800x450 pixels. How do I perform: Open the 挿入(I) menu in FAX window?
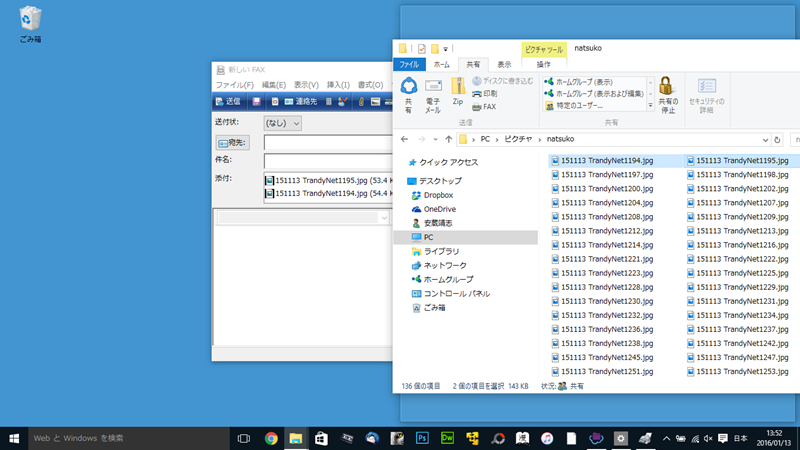tap(338, 85)
